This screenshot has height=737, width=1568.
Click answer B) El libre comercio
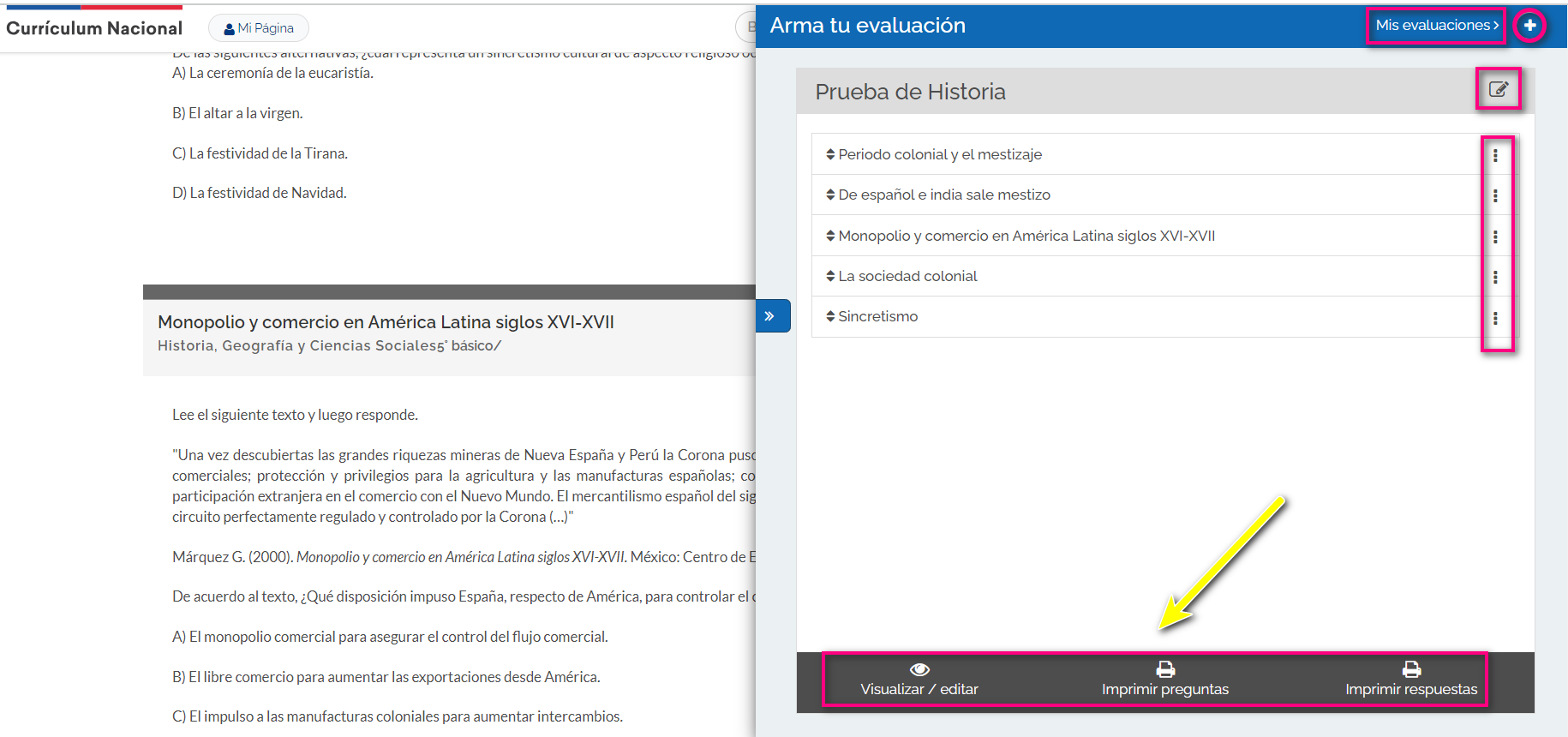pos(386,677)
